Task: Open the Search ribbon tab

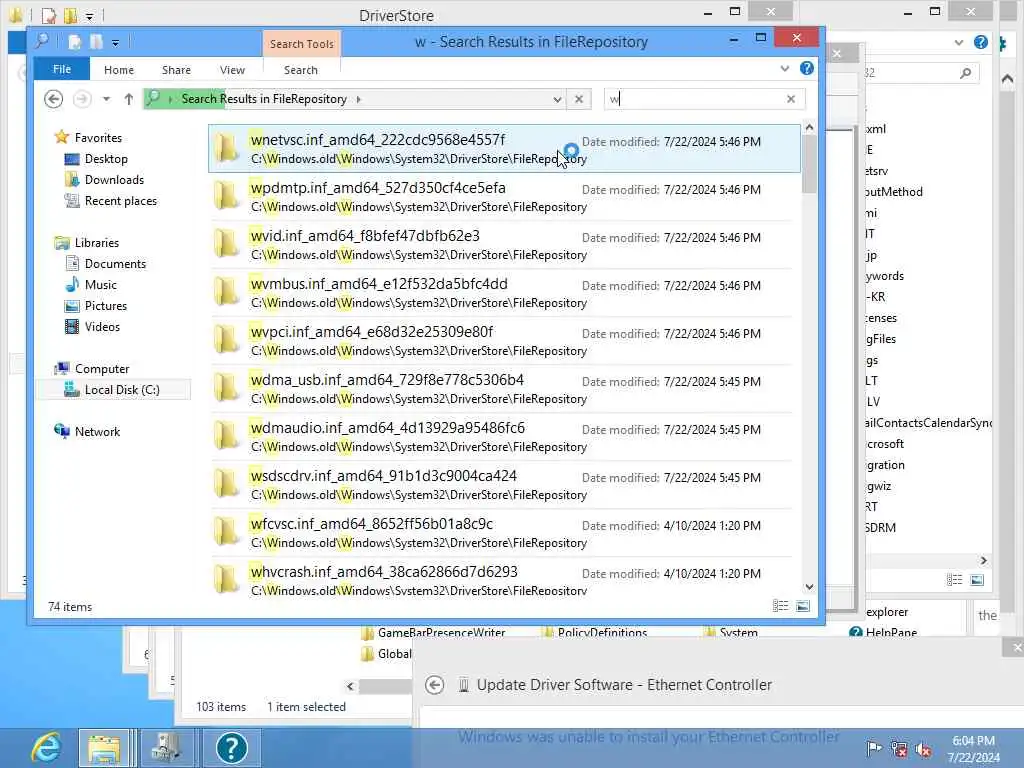Action: [x=300, y=70]
